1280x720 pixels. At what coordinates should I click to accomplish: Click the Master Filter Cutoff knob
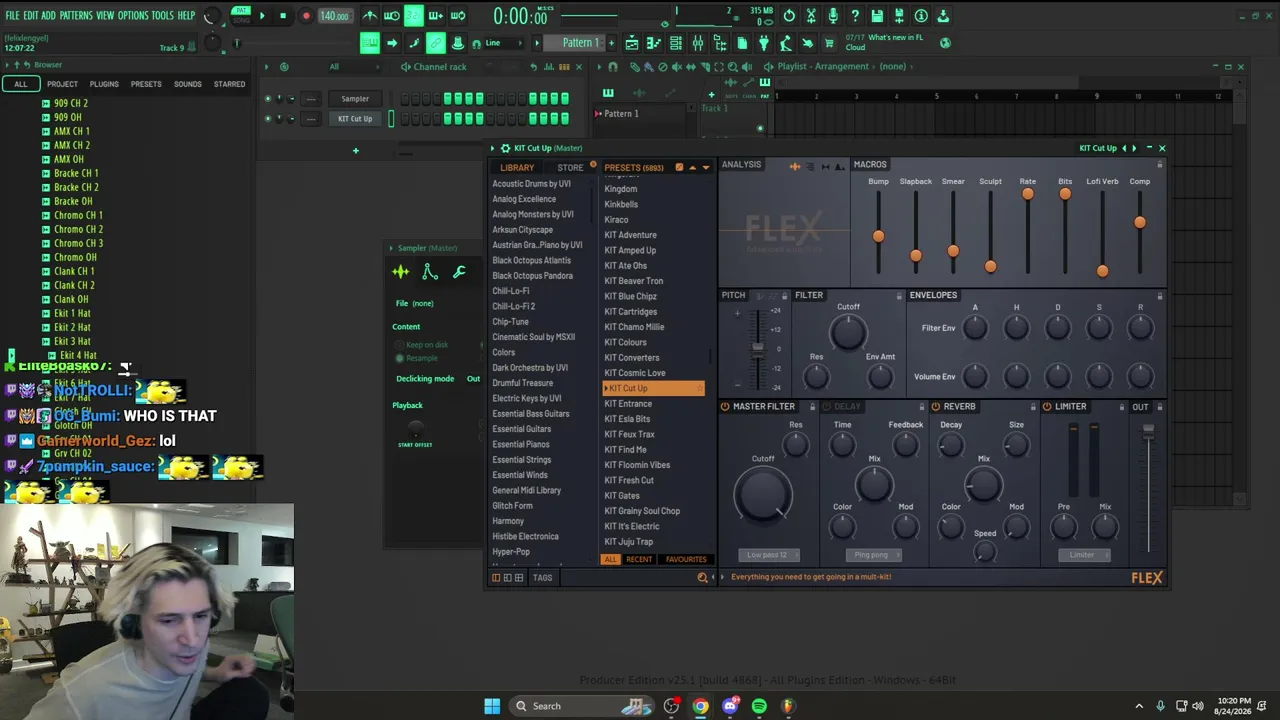click(763, 494)
